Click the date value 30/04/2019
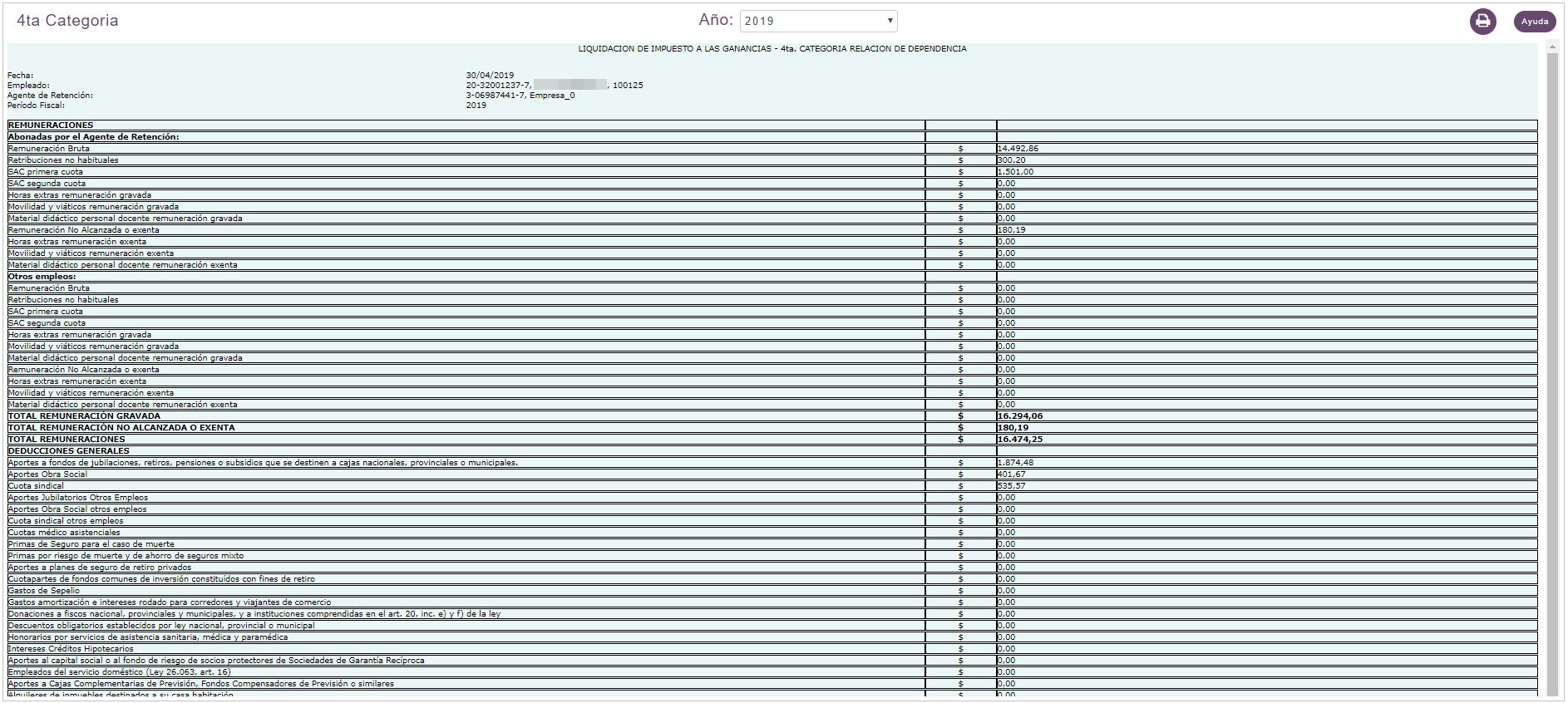Image resolution: width=1568 pixels, height=703 pixels. tap(490, 76)
